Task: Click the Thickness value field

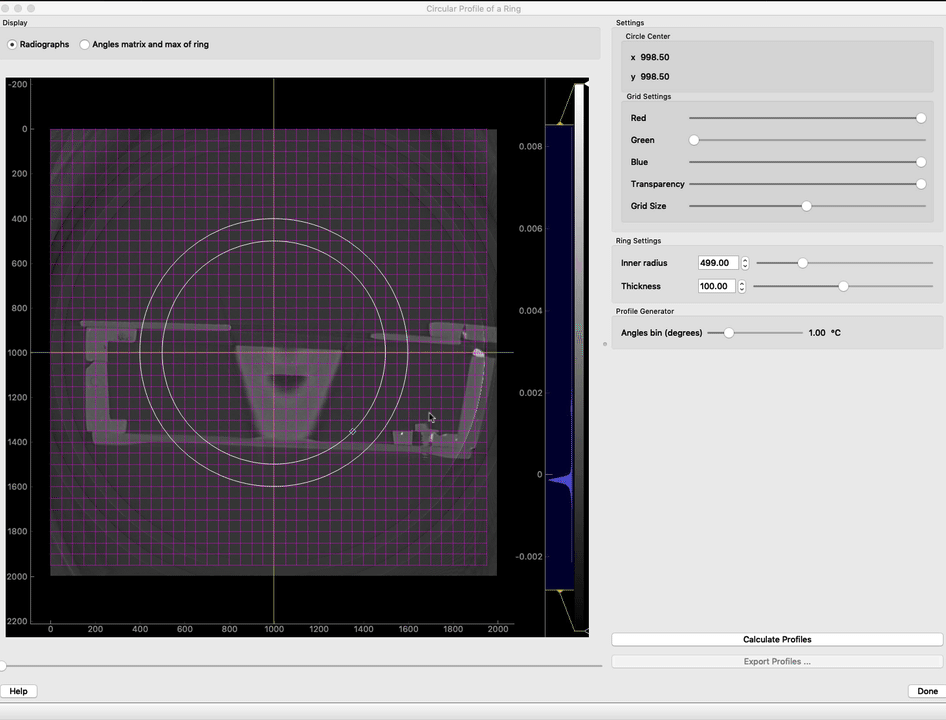Action: coord(718,286)
